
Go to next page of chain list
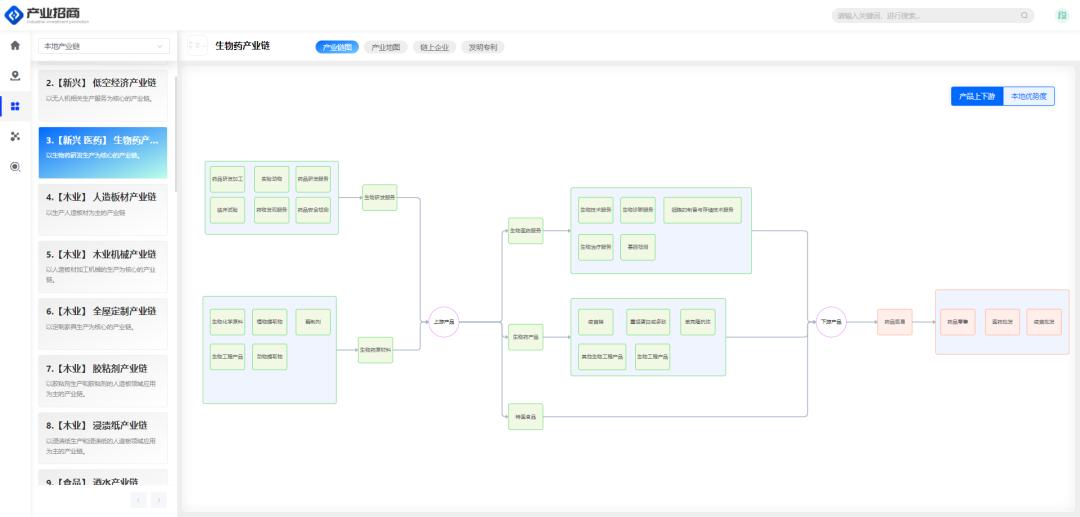coord(158,499)
